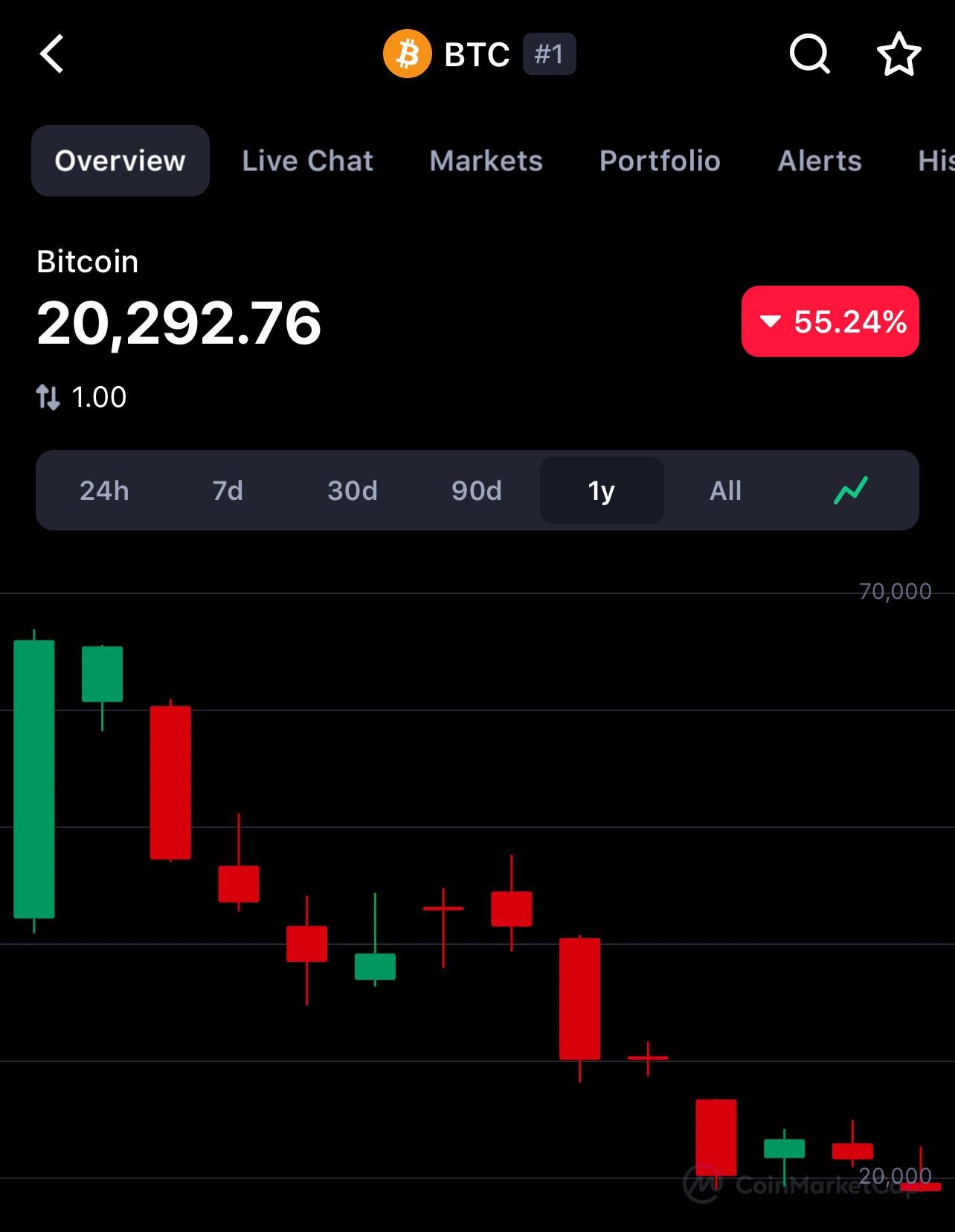Tap the #1 rank badge

(549, 54)
